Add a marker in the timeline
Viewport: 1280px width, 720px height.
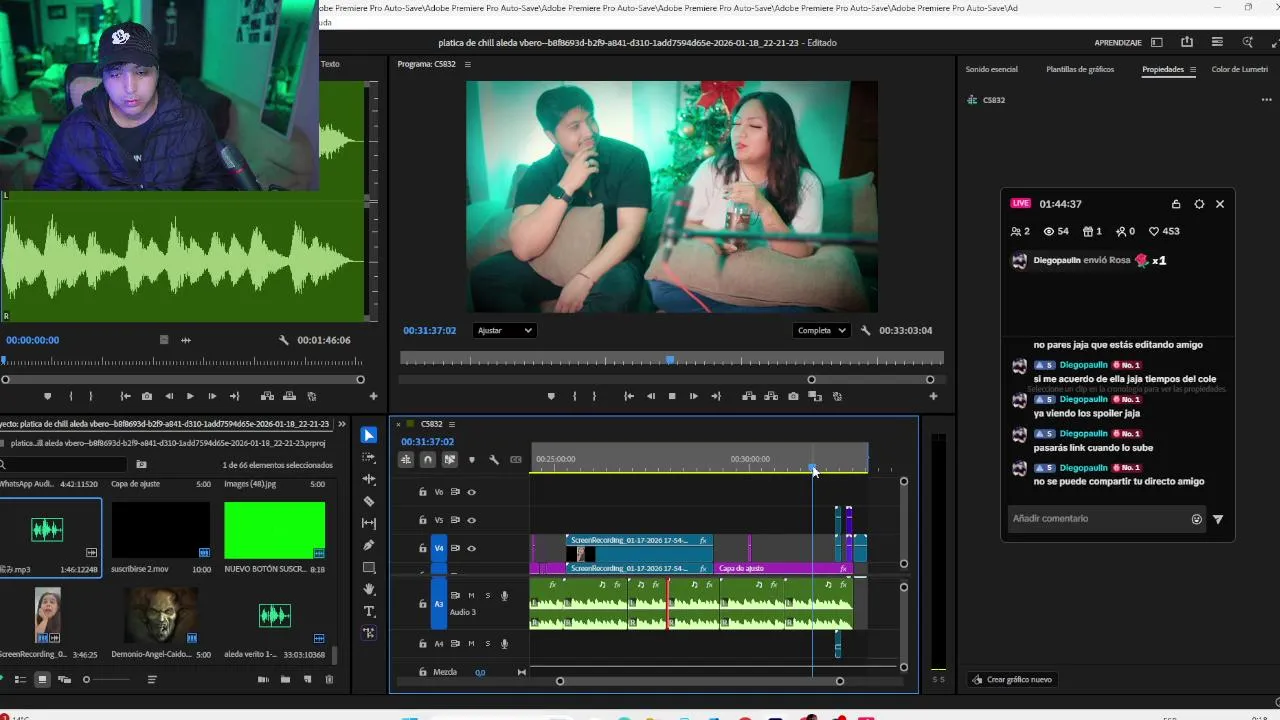click(472, 460)
